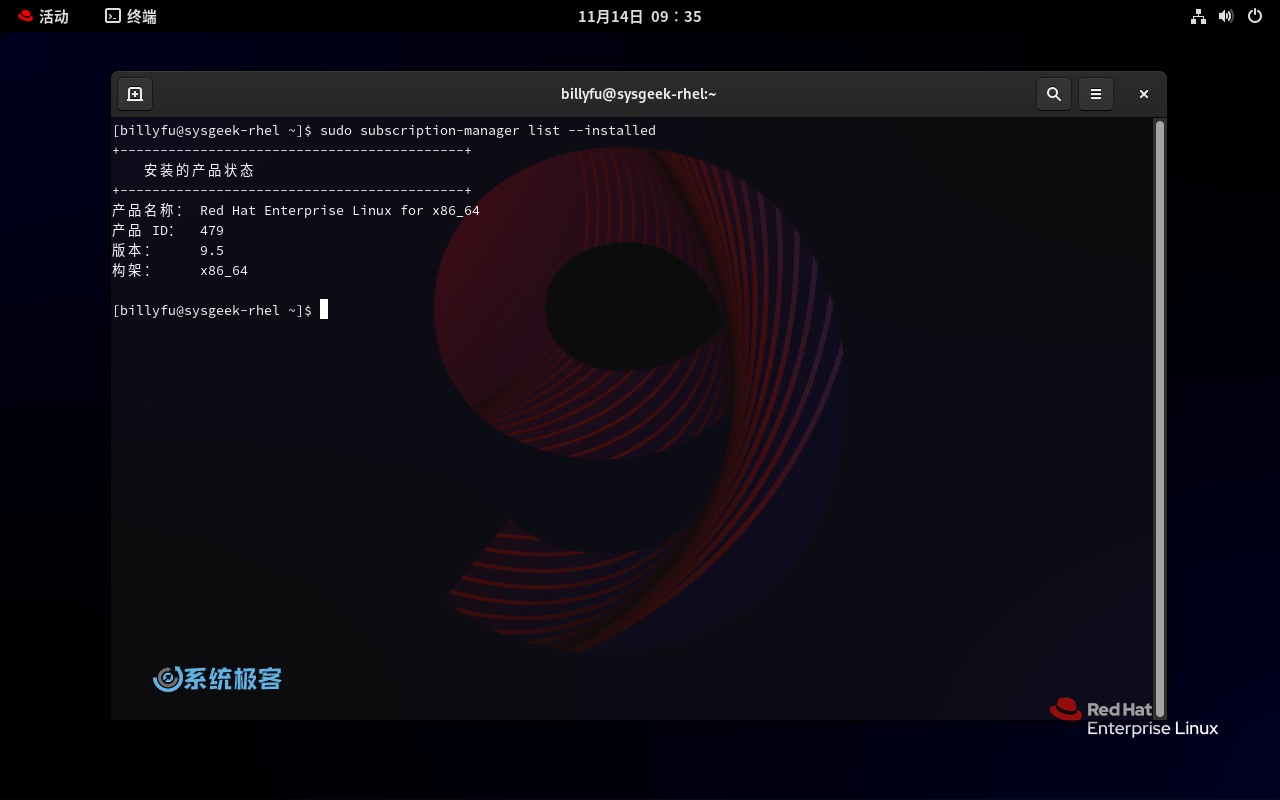The width and height of the screenshot is (1280, 800).
Task: Click the product ID value '479'
Action: [x=212, y=230]
